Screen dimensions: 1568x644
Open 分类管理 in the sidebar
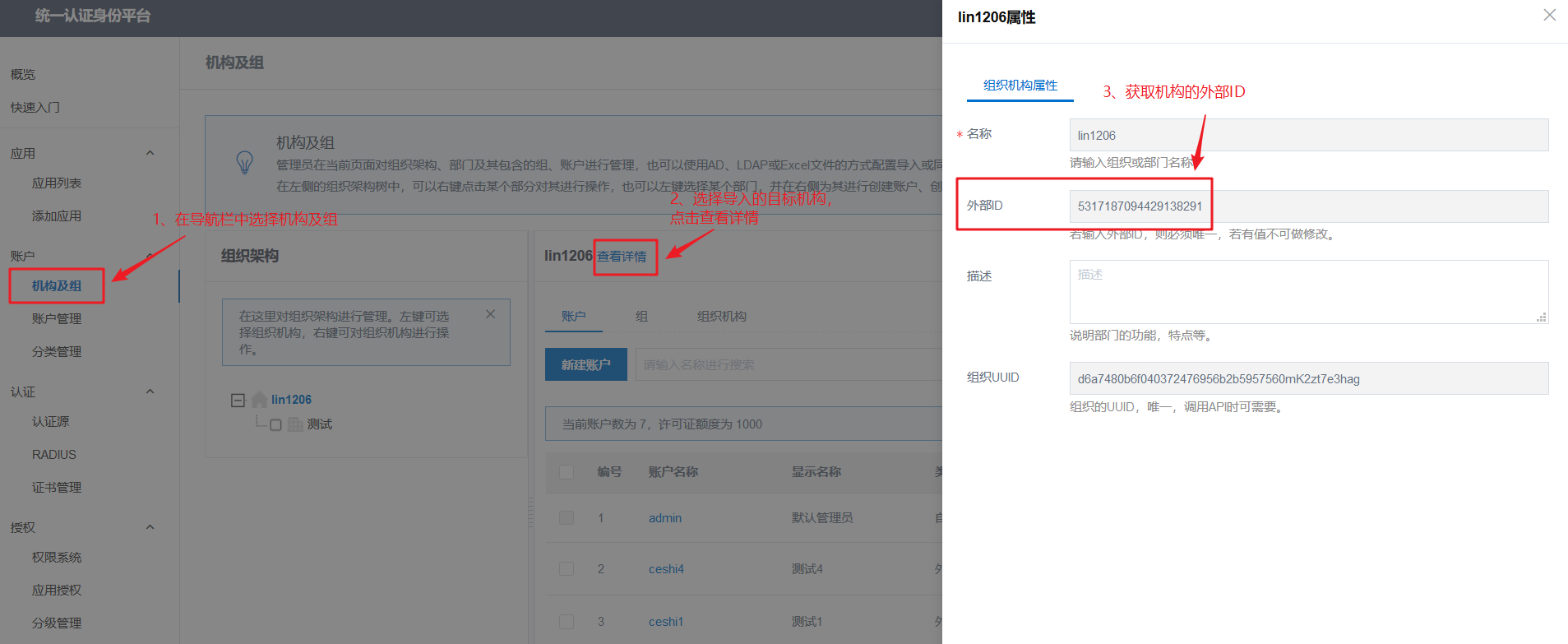57,351
